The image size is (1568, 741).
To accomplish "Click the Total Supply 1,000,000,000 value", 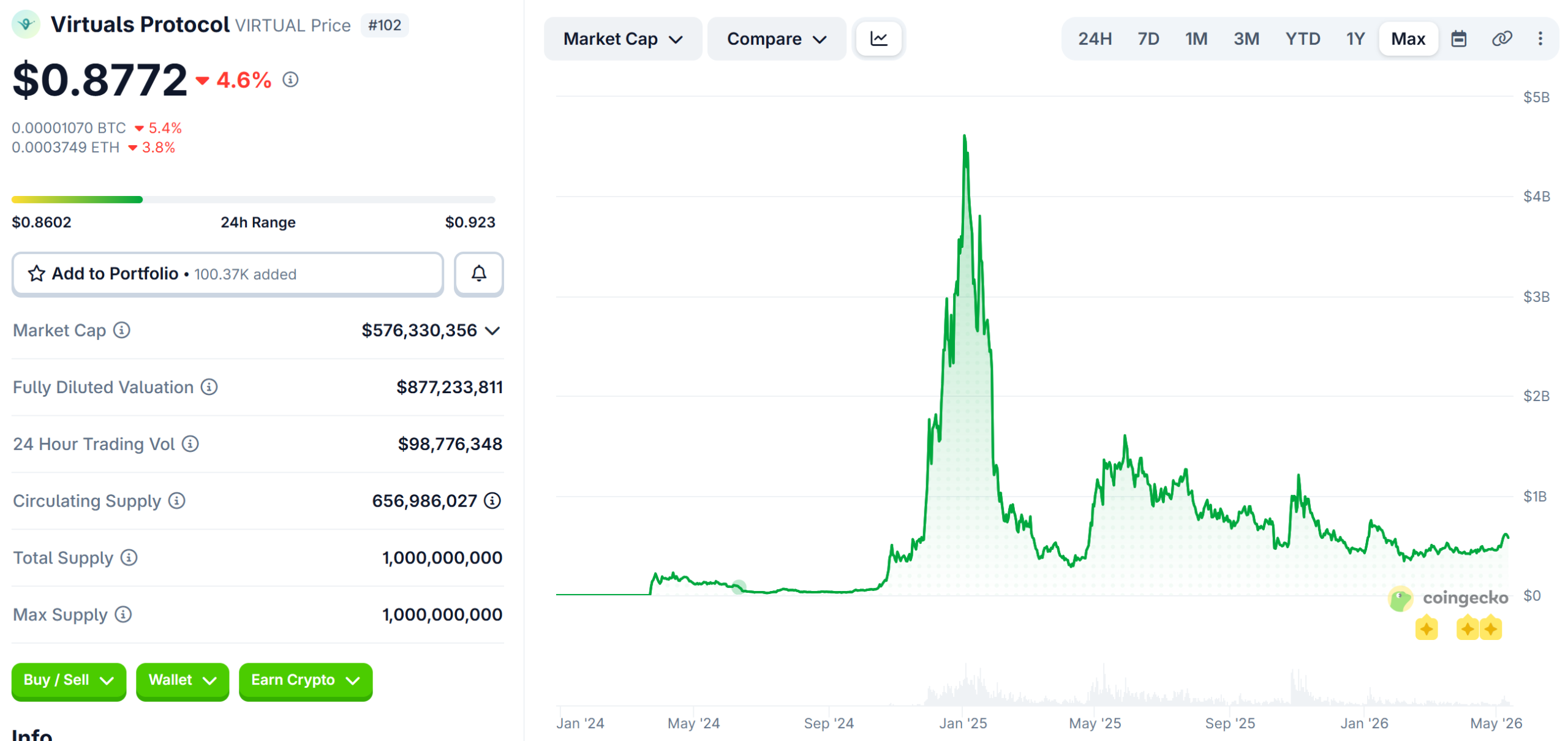I will pos(442,557).
